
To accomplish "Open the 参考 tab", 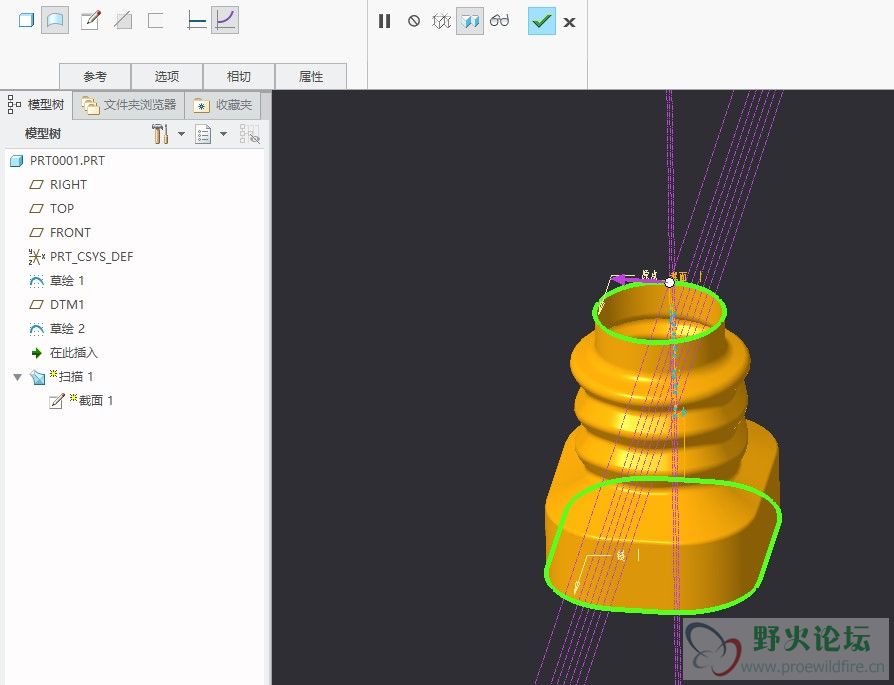I will pos(95,76).
